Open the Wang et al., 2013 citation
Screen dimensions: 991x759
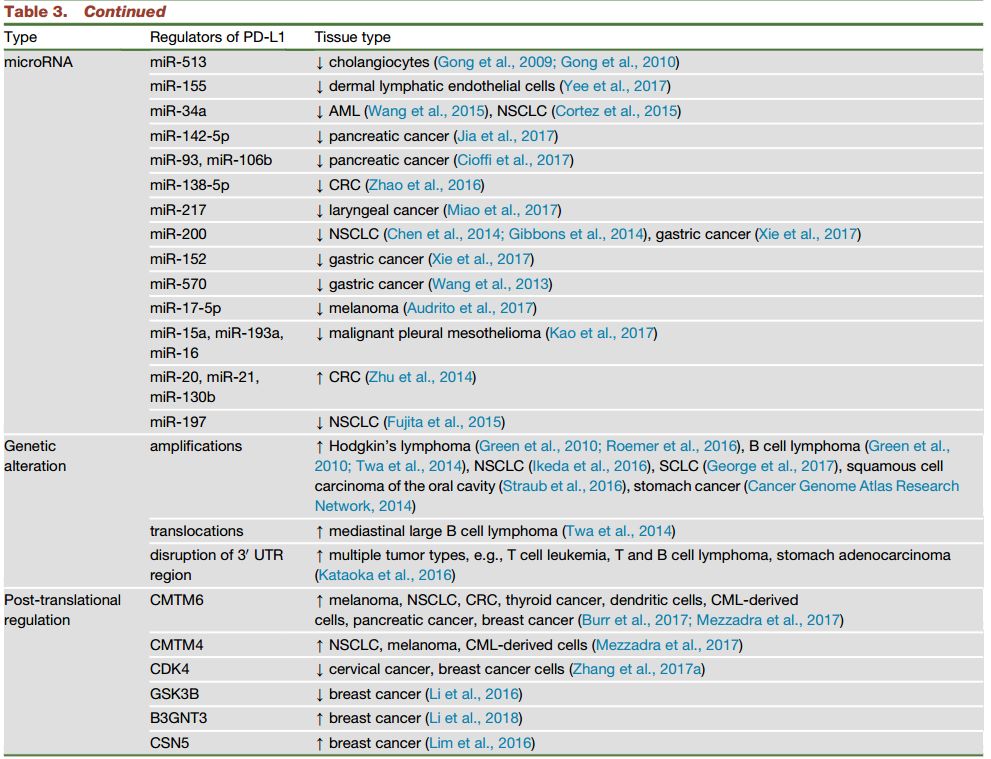490,284
